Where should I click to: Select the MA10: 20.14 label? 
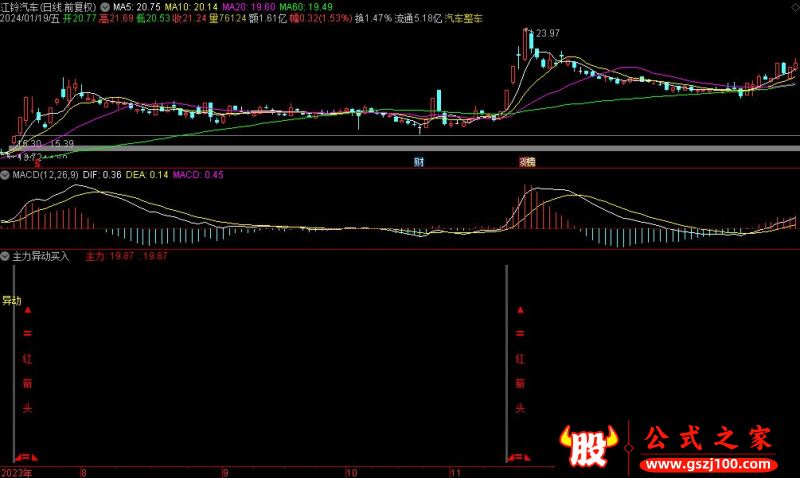[x=191, y=7]
